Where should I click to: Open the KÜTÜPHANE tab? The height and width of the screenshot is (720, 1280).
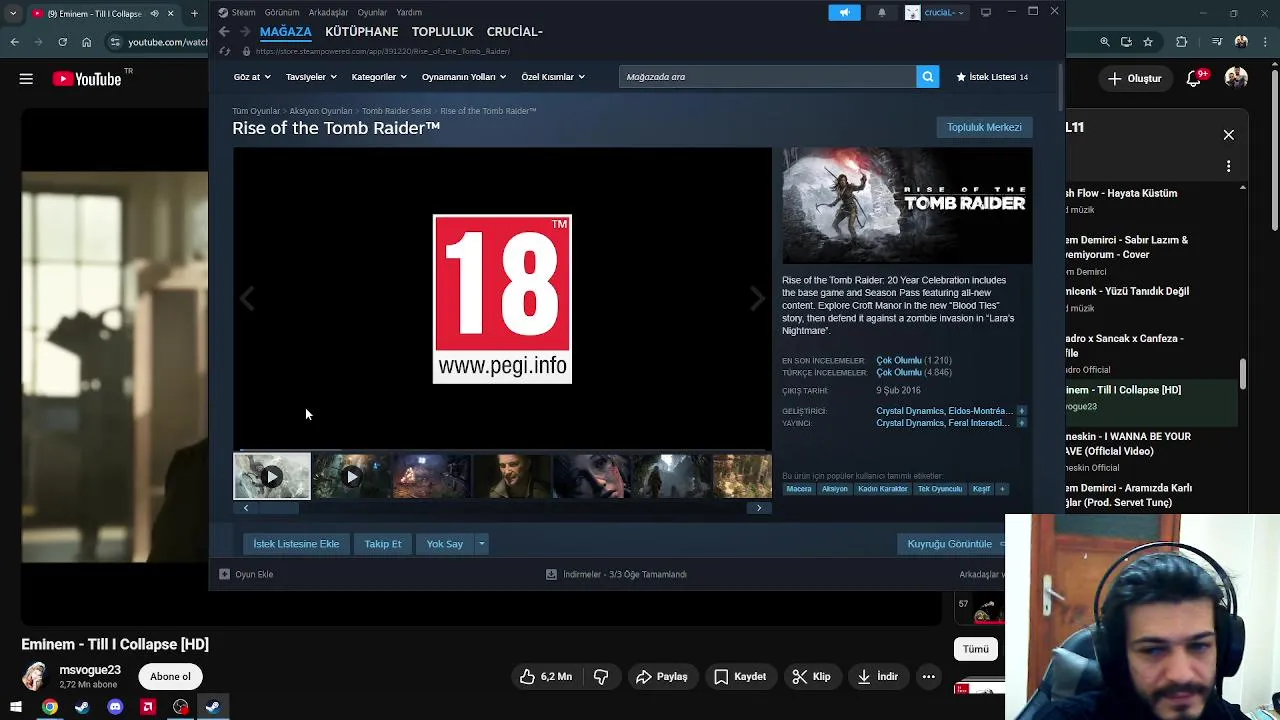362,32
